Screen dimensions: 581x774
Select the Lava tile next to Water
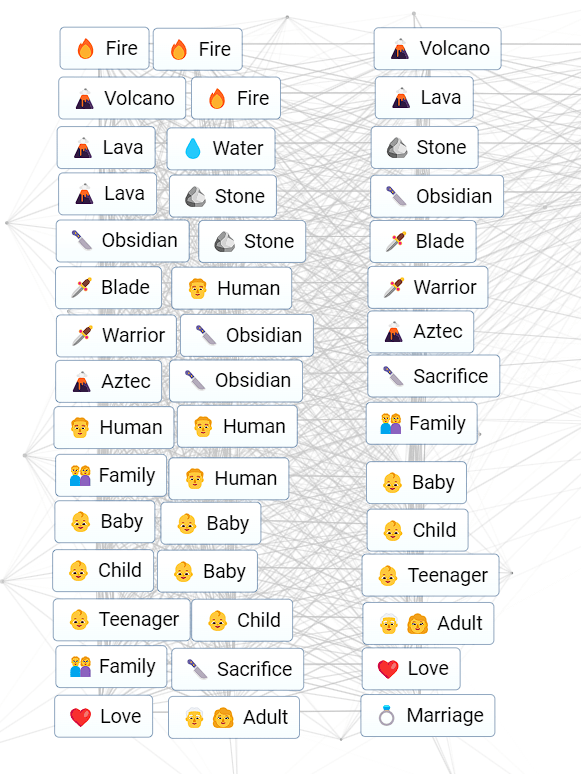point(106,148)
